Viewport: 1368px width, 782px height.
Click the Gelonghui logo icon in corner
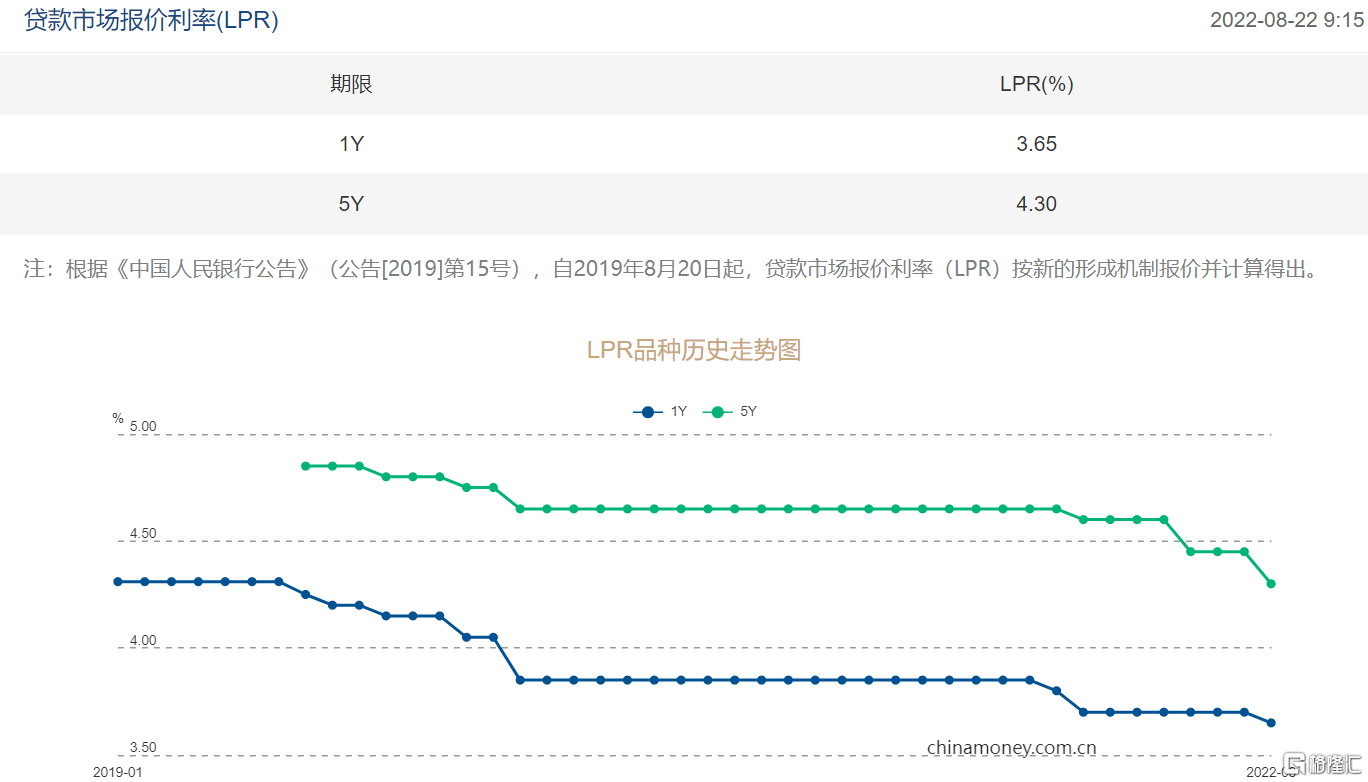tap(1296, 765)
